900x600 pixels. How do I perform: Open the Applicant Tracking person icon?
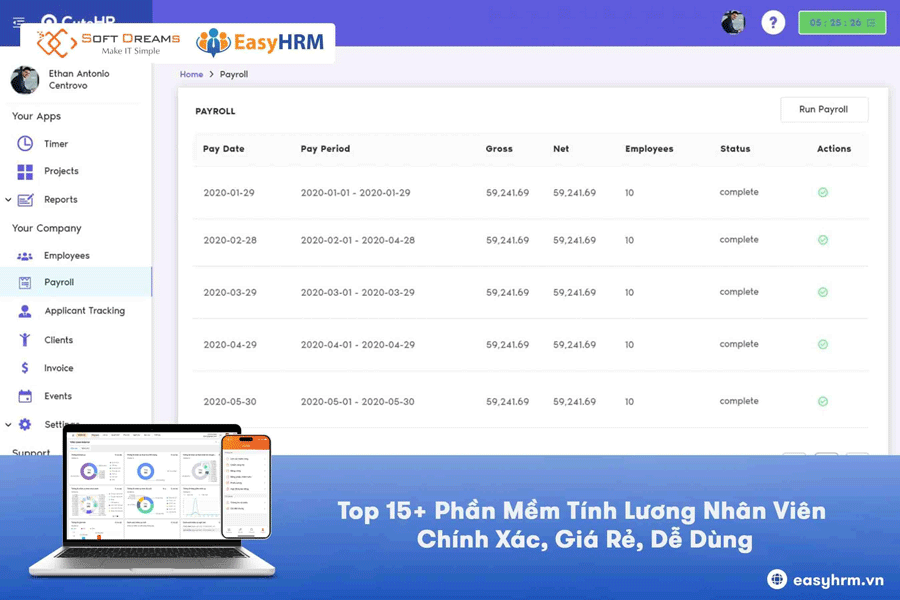click(x=23, y=311)
